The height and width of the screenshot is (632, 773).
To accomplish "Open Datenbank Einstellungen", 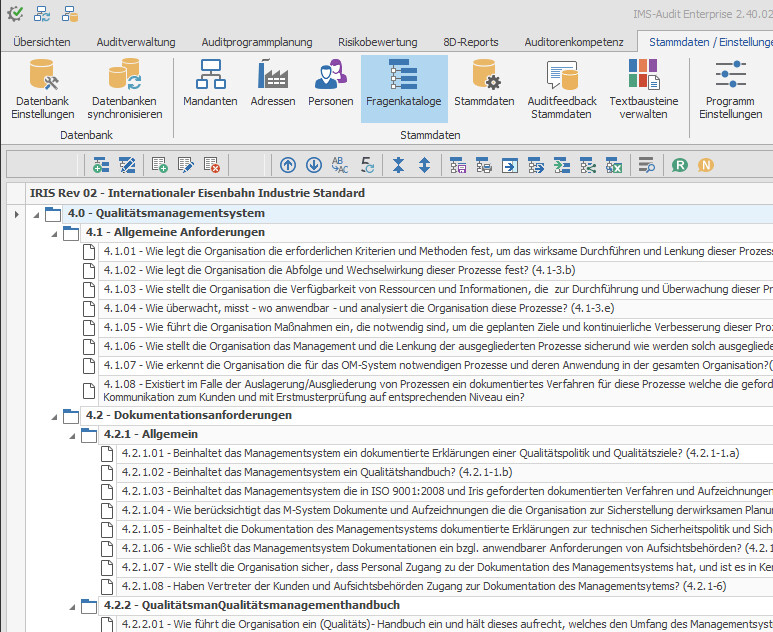I will point(43,89).
